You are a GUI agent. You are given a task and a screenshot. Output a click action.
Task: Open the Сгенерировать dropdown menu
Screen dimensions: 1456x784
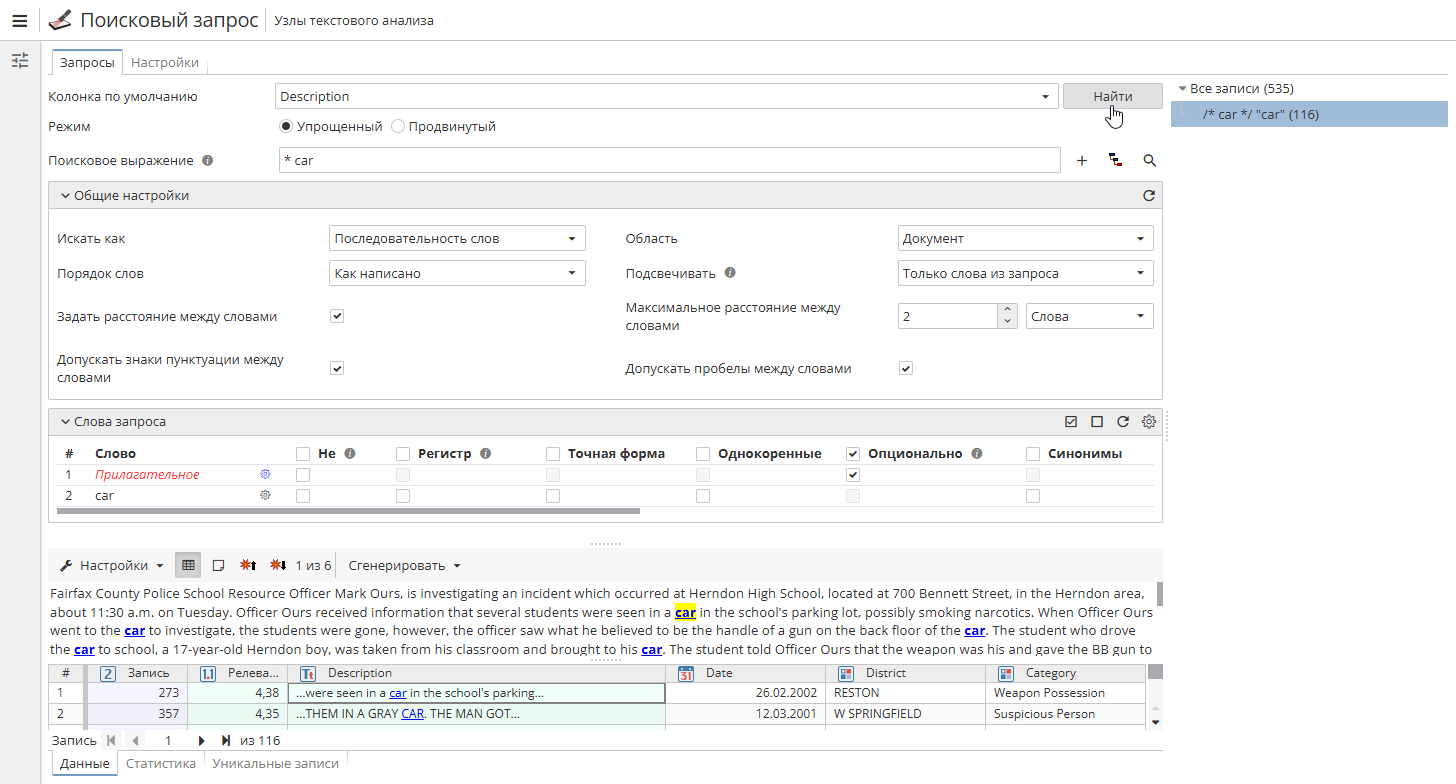[x=404, y=565]
